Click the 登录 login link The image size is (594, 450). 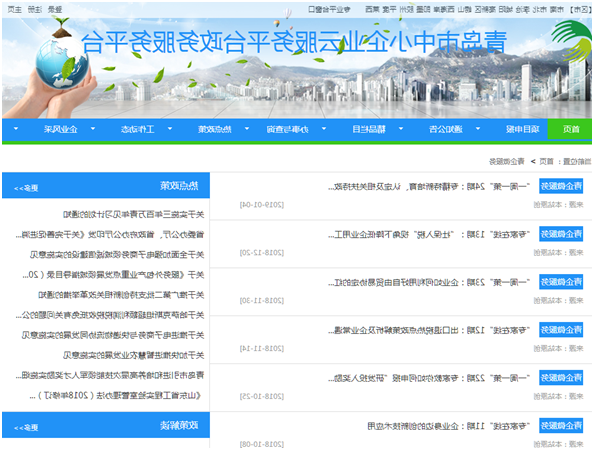pos(55,9)
